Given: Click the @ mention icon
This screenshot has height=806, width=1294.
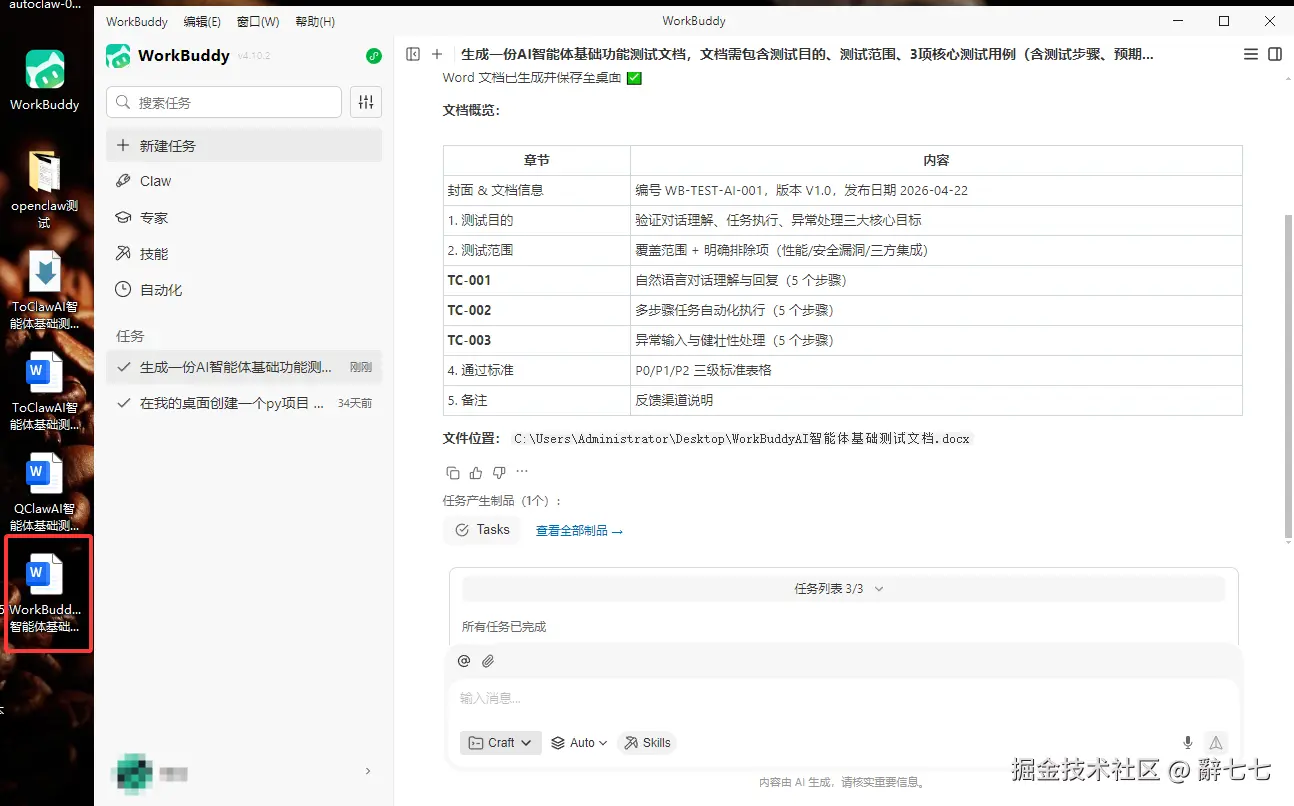Looking at the screenshot, I should tap(464, 661).
